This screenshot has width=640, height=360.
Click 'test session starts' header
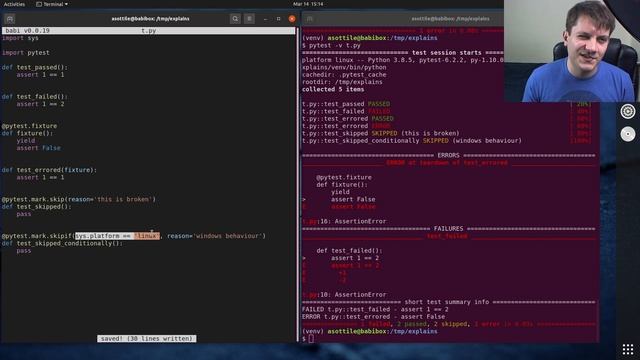[447, 53]
